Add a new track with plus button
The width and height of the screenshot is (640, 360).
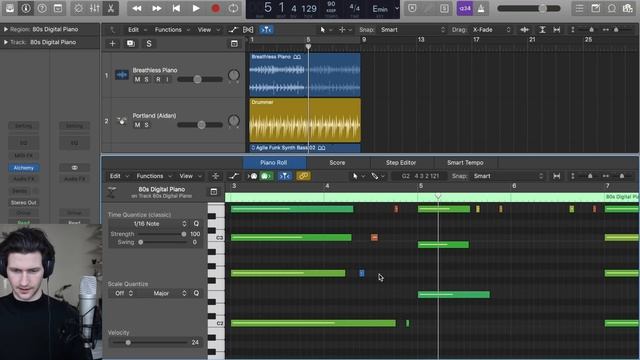tap(112, 43)
